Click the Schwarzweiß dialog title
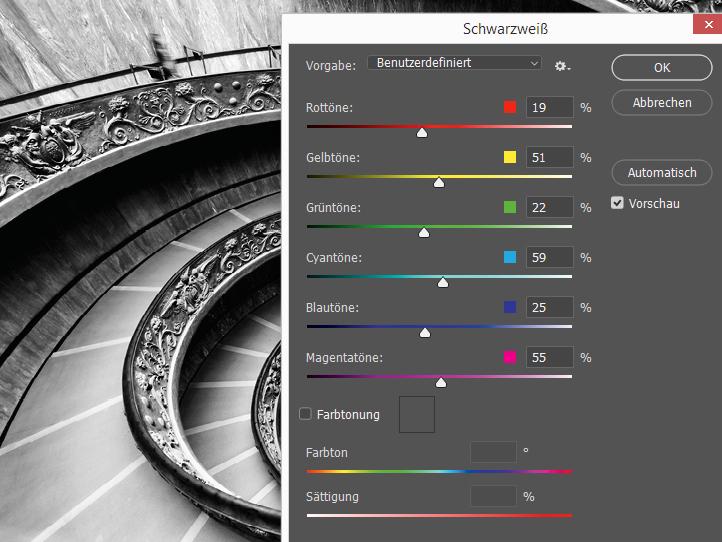 (505, 29)
